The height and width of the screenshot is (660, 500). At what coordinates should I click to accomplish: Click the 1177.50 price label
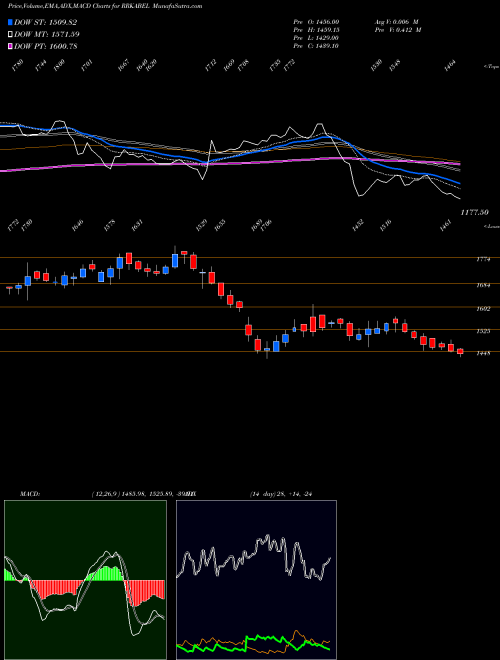pos(474,213)
